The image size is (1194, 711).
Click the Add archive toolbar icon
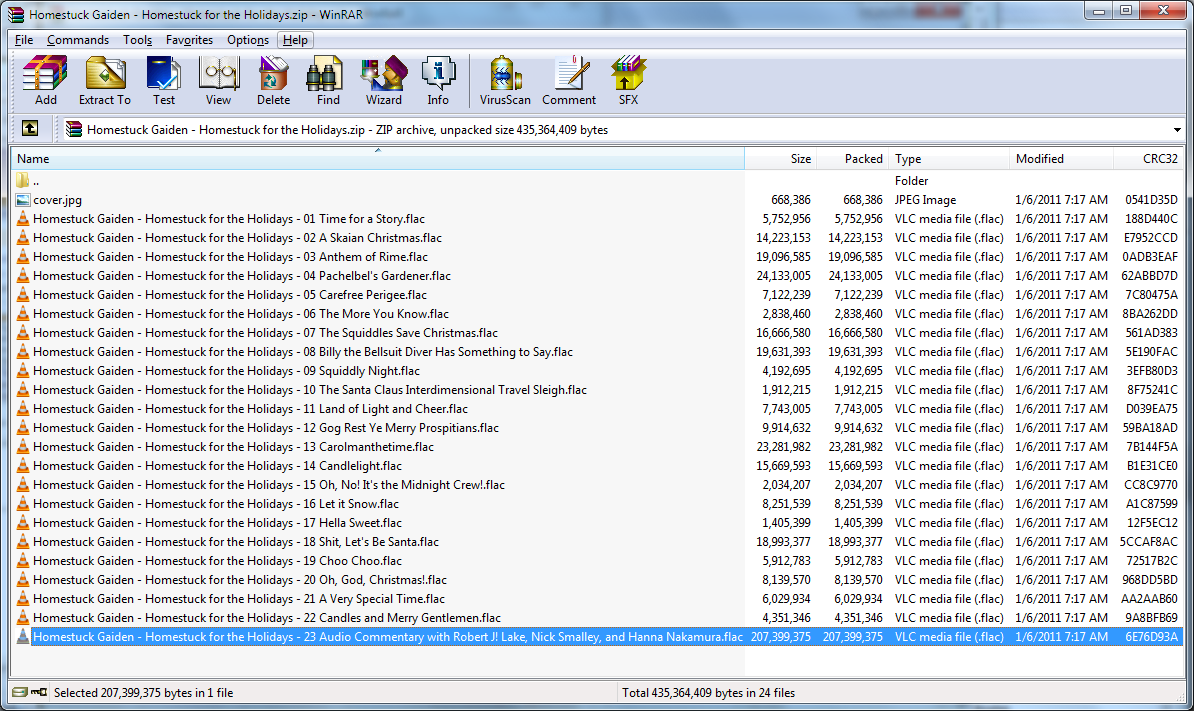(45, 80)
